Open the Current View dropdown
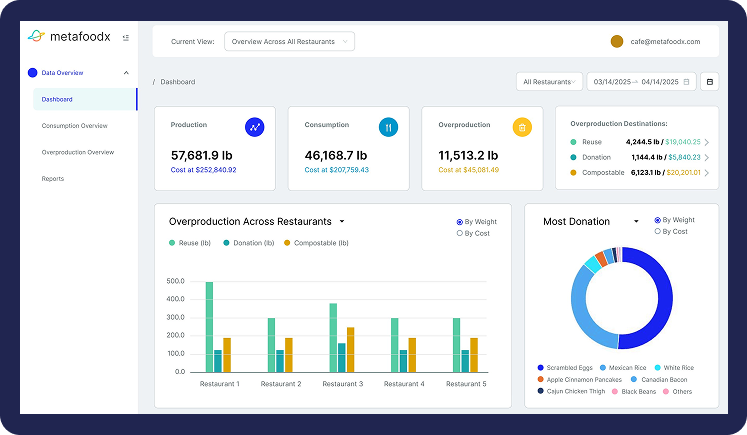Viewport: 747px width, 435px height. point(289,41)
